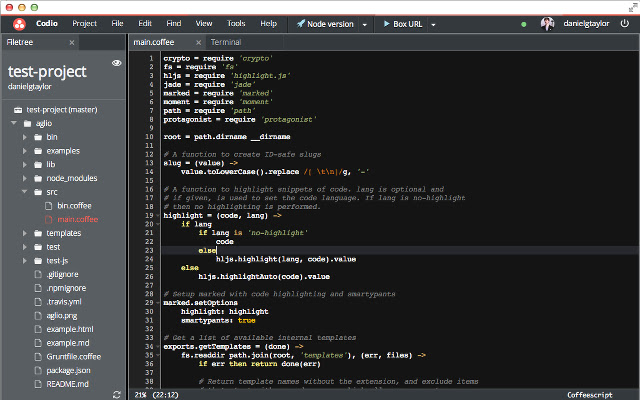Place cursor on line 10 root path code

[x=227, y=137]
